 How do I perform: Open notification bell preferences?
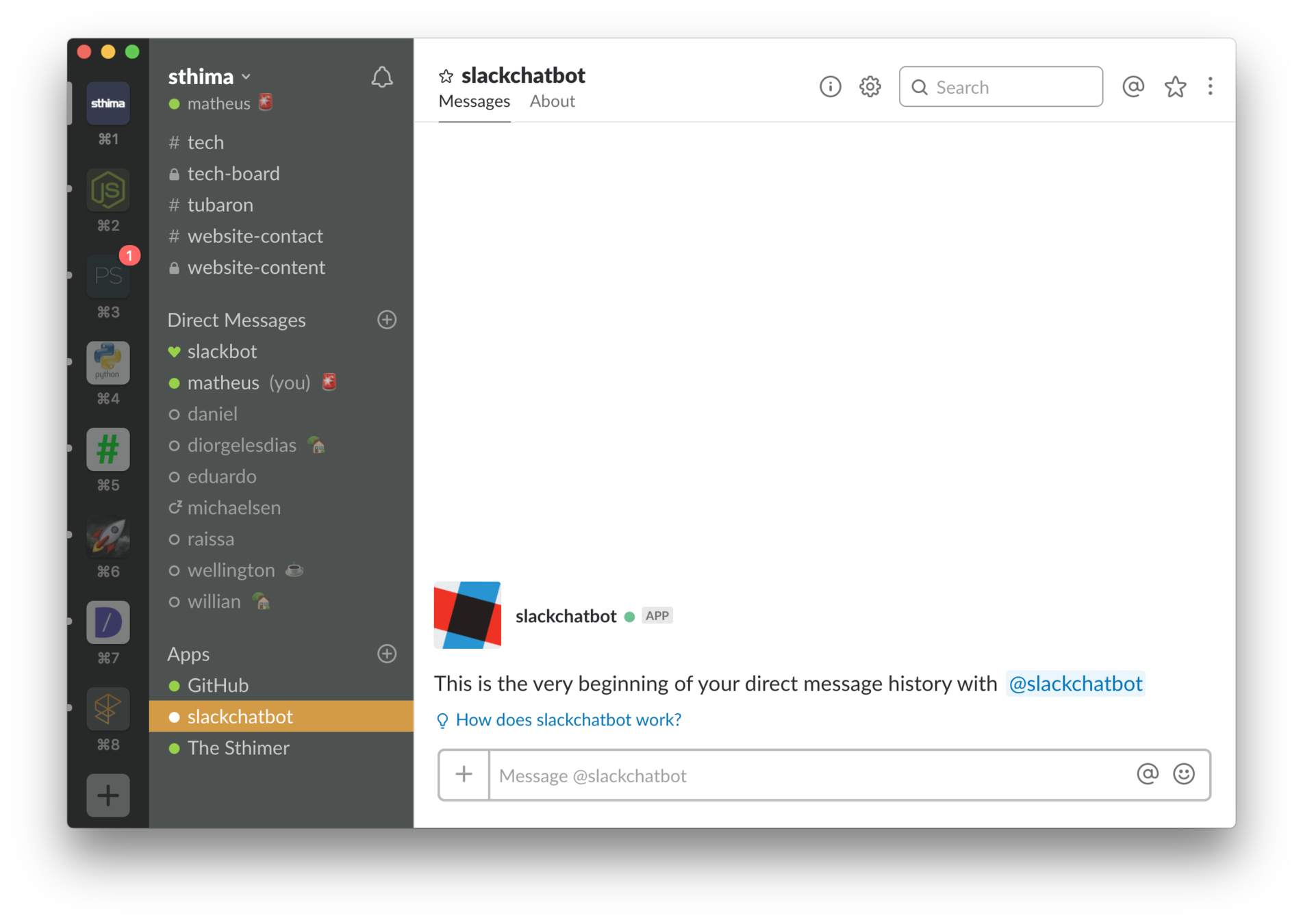(x=382, y=77)
